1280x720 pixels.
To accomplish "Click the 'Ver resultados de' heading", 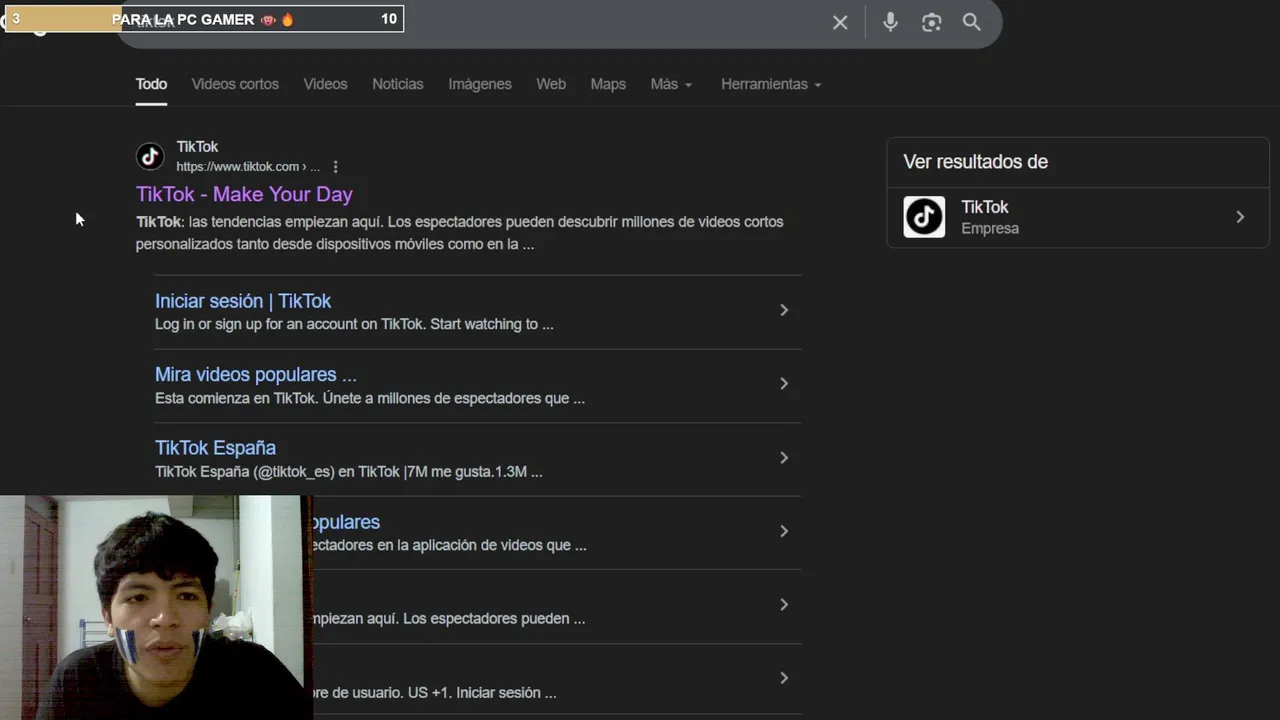I will pyautogui.click(x=975, y=162).
